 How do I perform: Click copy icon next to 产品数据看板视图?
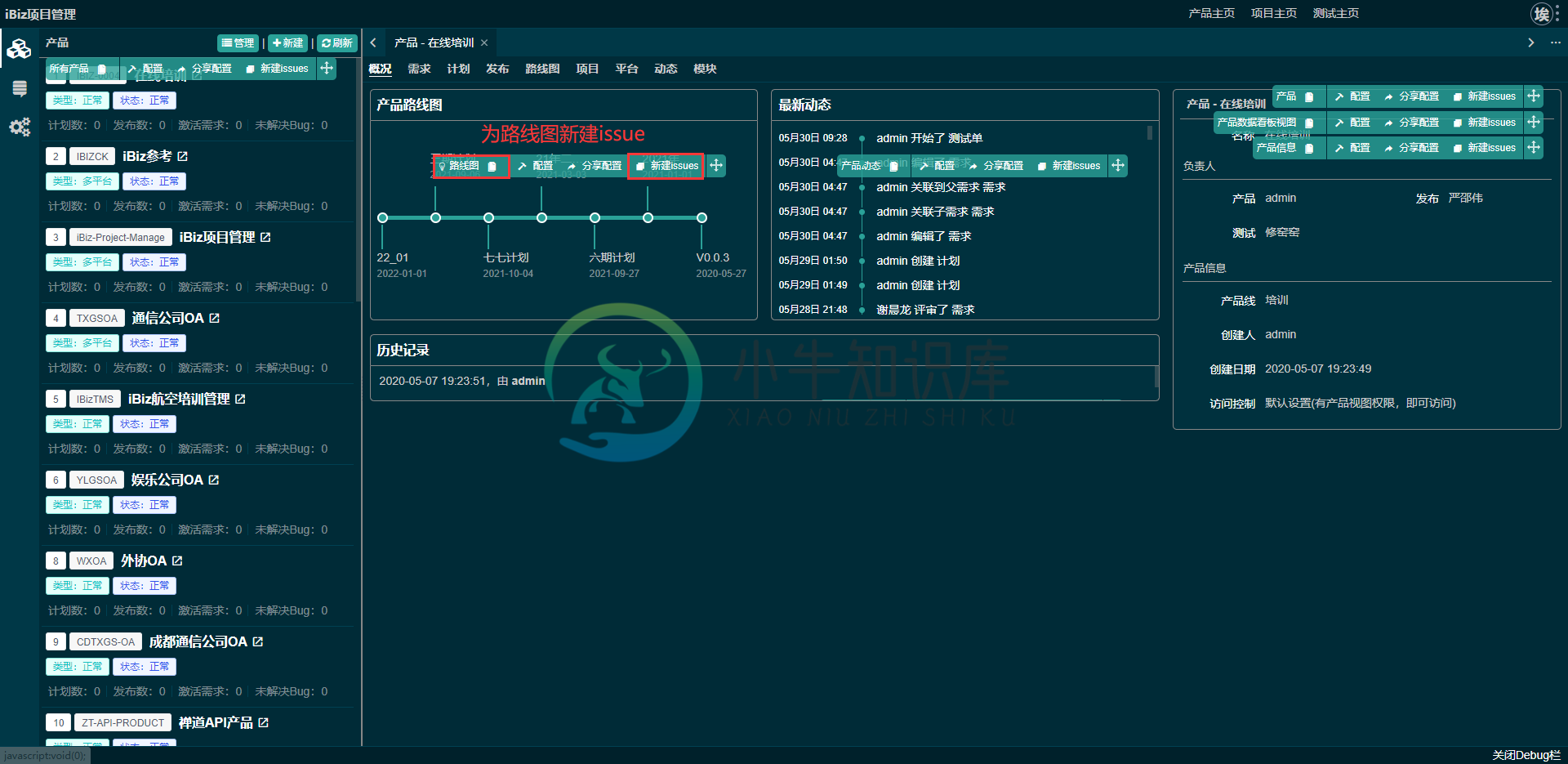(1309, 123)
